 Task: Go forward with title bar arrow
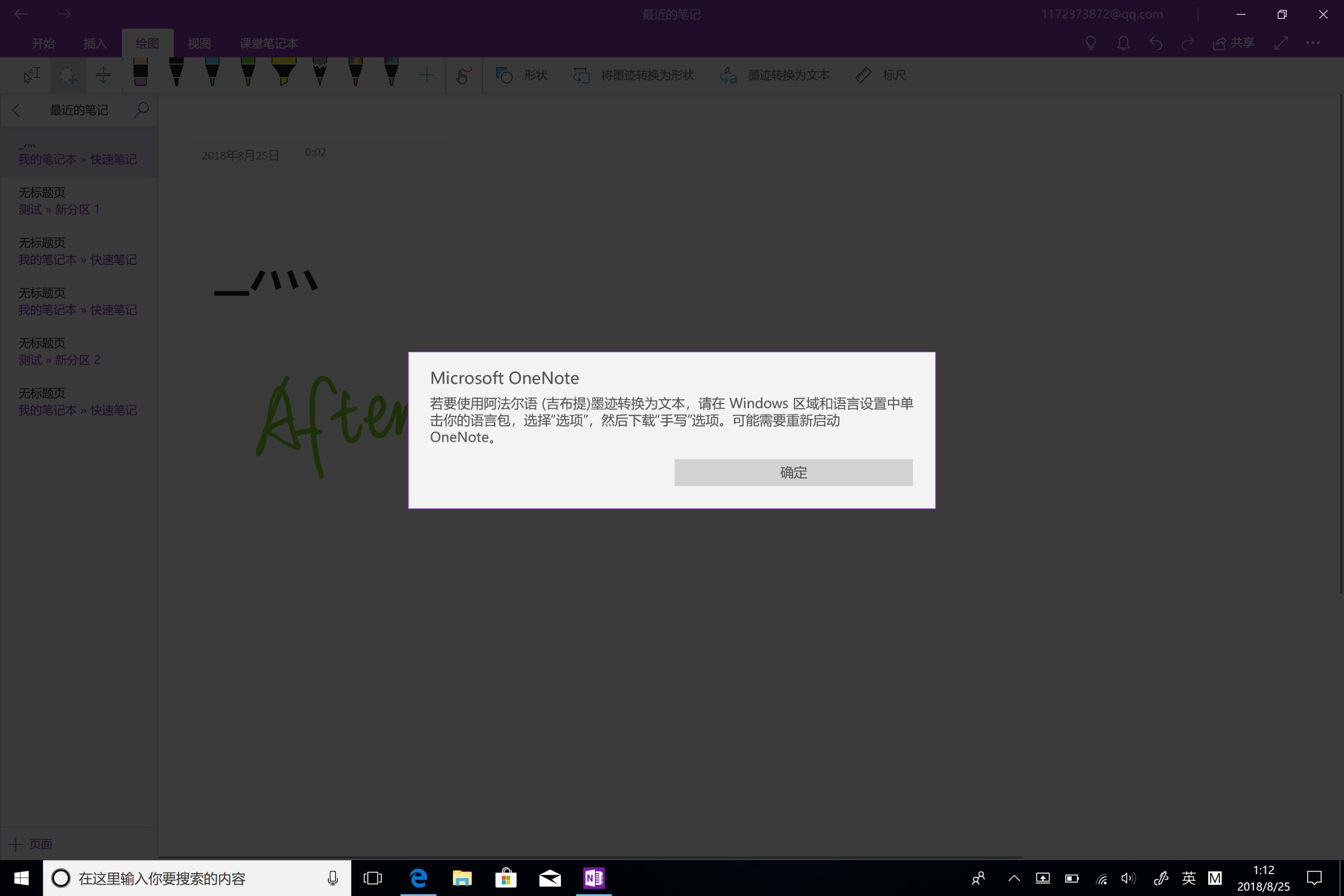coord(64,14)
